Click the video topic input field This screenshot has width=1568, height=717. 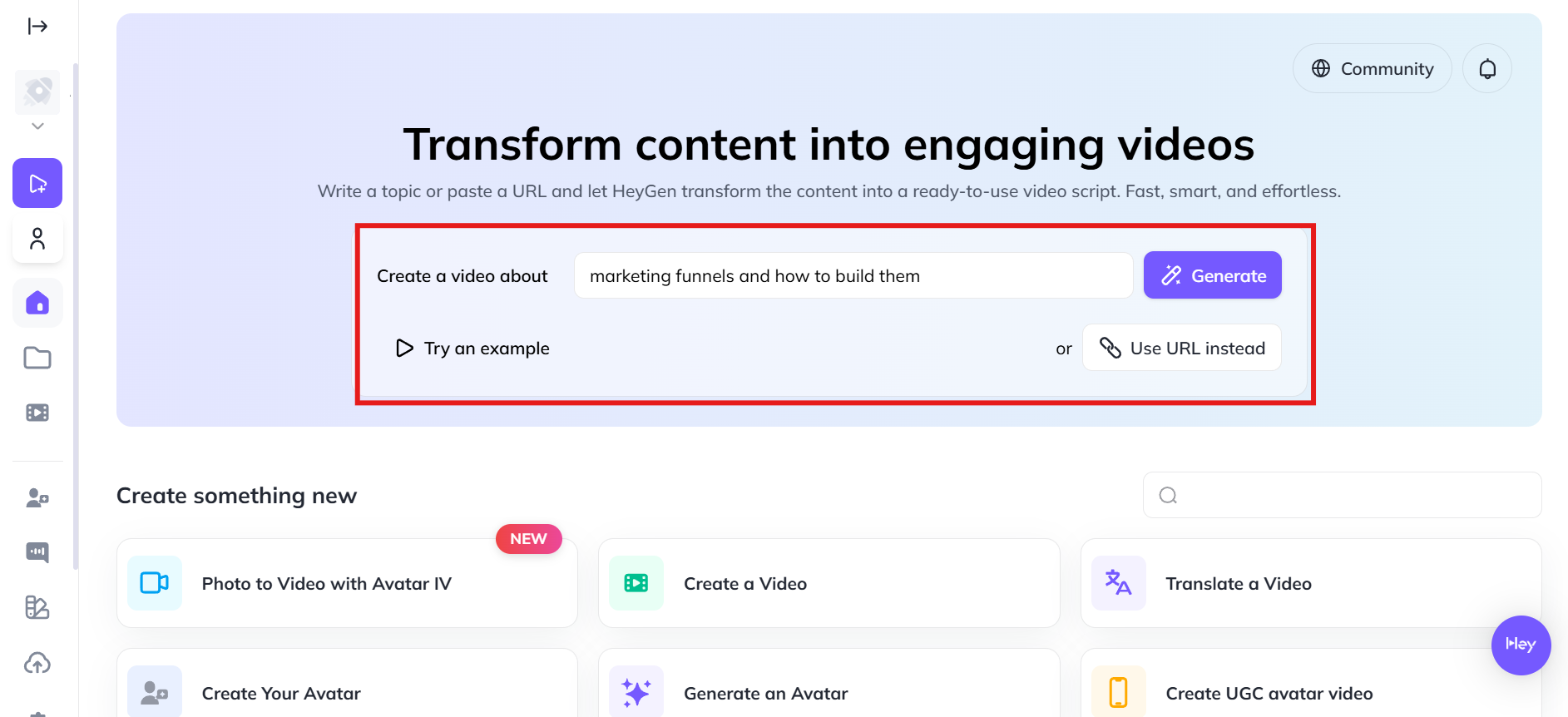[x=853, y=275]
